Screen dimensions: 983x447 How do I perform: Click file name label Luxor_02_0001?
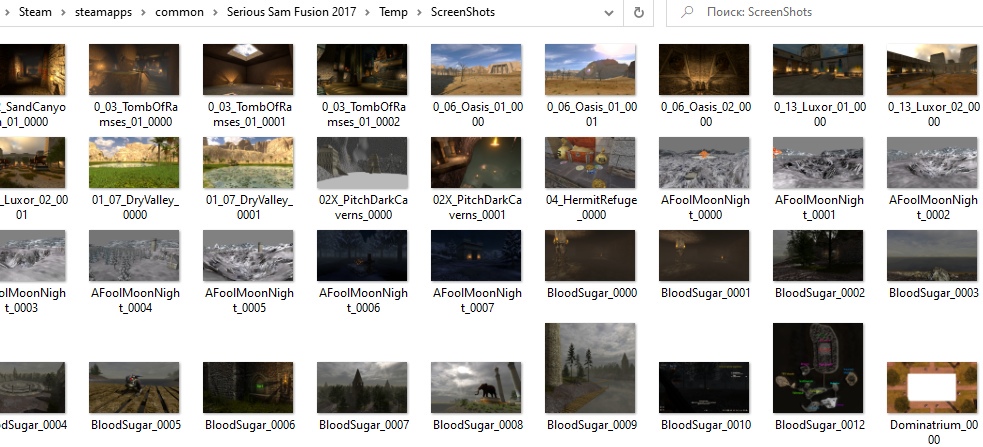click(x=34, y=208)
